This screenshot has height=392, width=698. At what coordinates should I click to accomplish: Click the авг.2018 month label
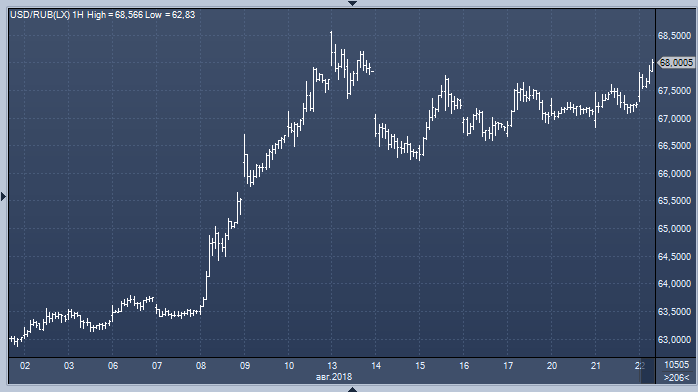click(334, 377)
